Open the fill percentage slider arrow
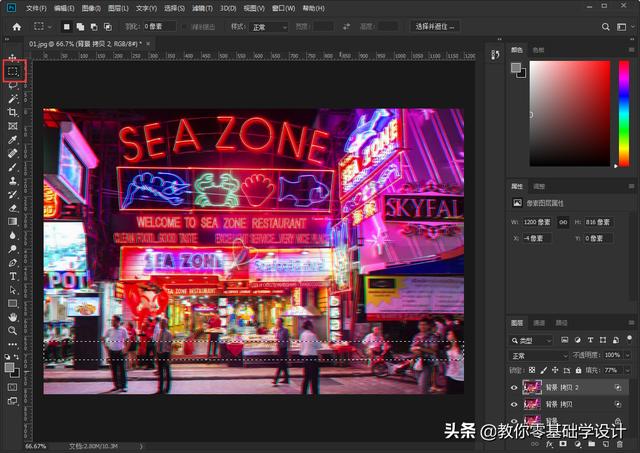The image size is (640, 453). click(628, 371)
